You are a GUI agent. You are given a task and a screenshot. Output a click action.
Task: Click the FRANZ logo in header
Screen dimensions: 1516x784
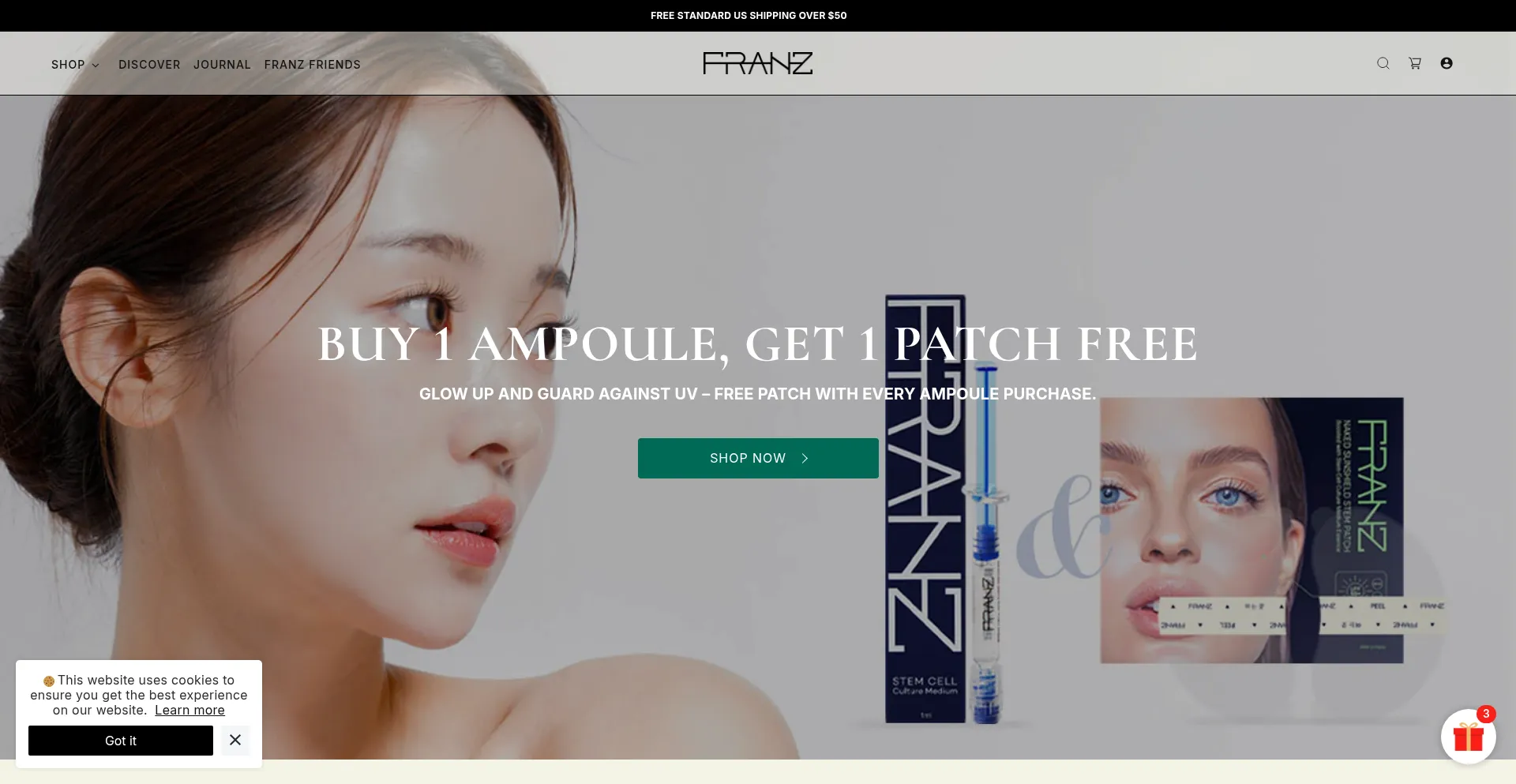tap(758, 63)
